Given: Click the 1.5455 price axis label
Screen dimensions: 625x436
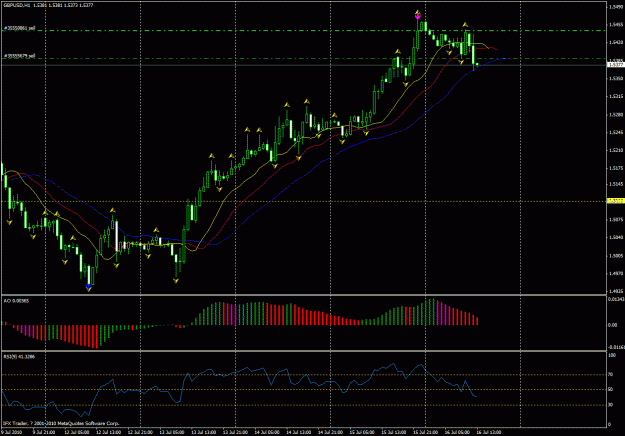Looking at the screenshot, I should click(616, 24).
